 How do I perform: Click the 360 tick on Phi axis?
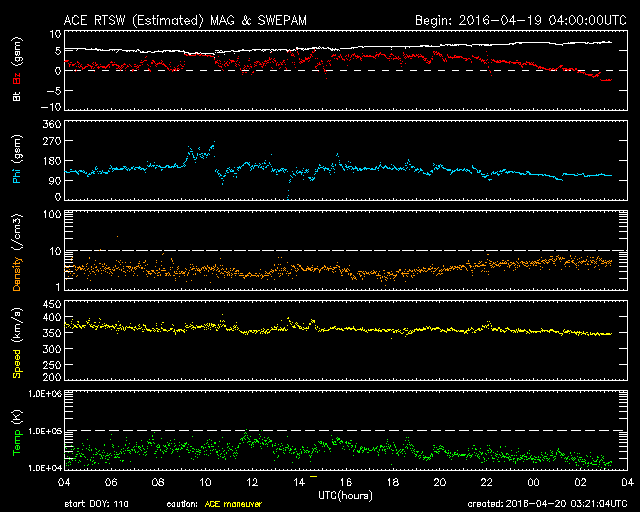(x=52, y=124)
